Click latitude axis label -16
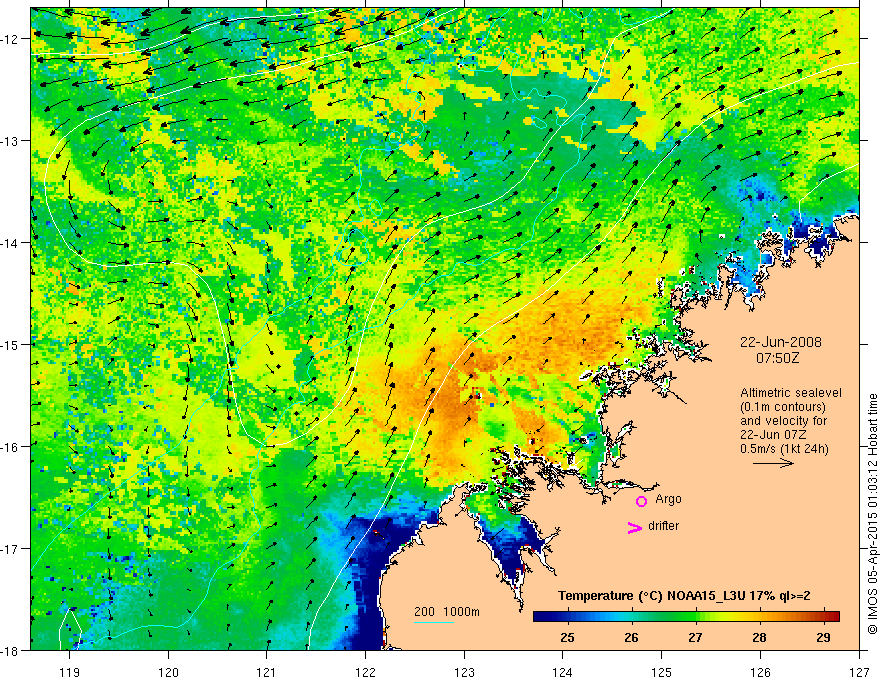This screenshot has height=680, width=880. coord(11,447)
